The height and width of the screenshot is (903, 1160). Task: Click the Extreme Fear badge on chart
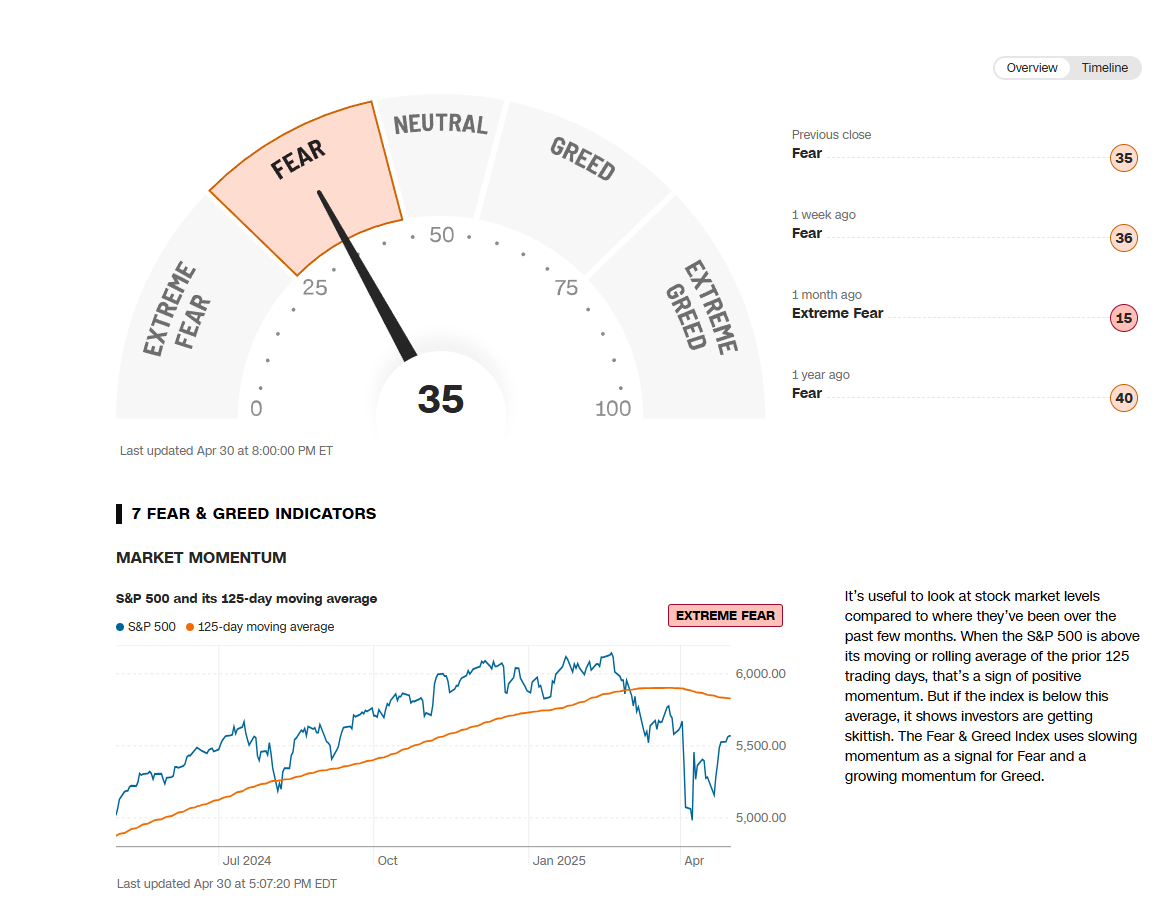click(x=725, y=616)
